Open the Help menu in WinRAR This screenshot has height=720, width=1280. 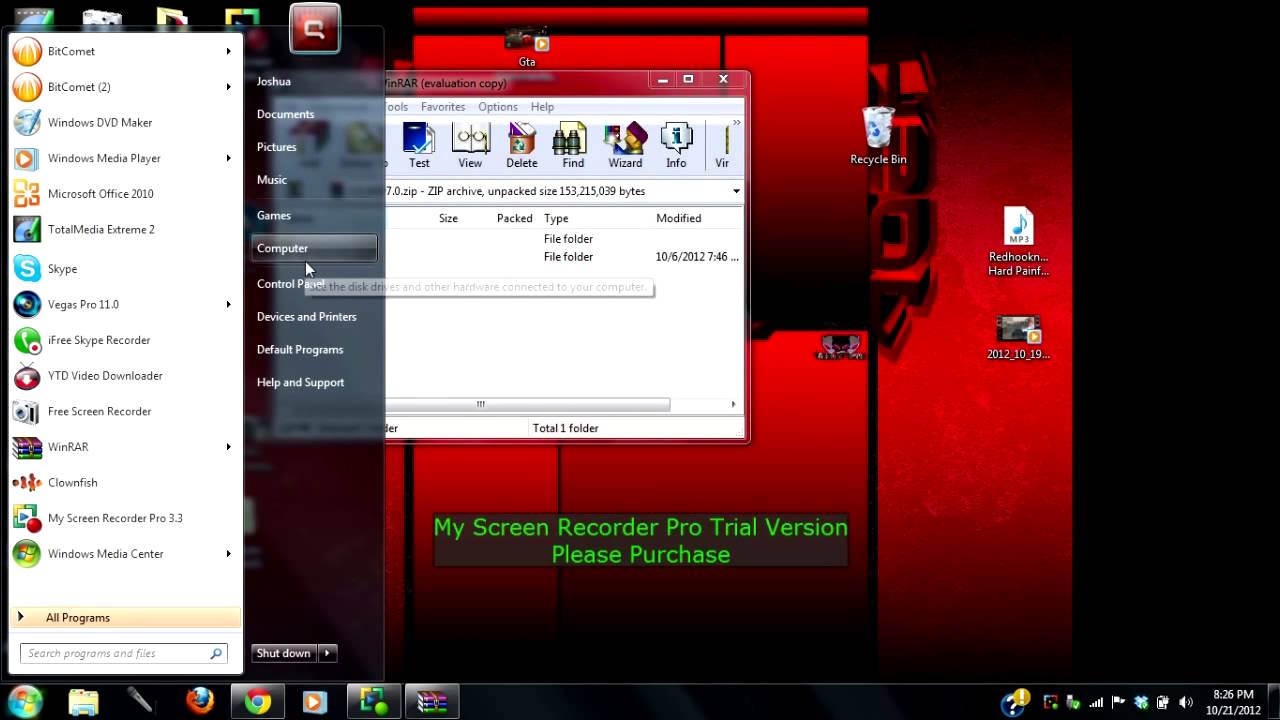tap(542, 107)
